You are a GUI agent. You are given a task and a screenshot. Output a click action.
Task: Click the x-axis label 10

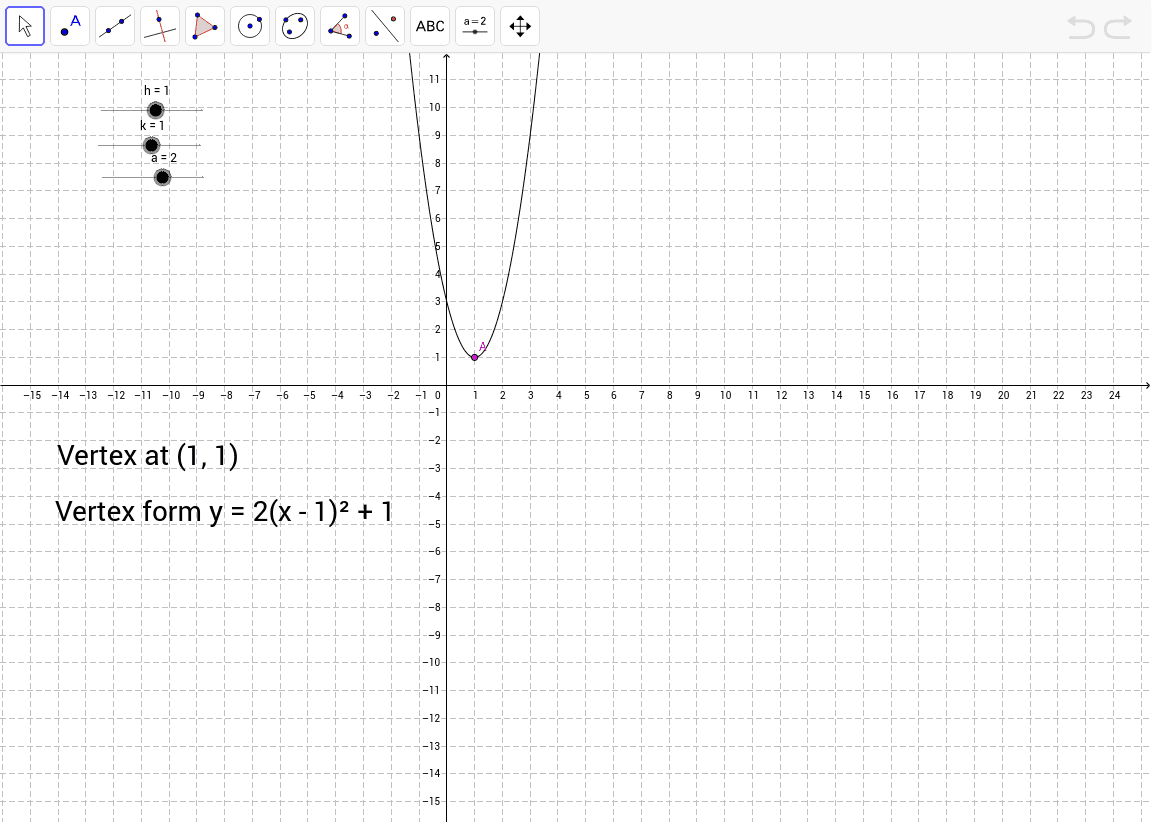click(x=725, y=395)
